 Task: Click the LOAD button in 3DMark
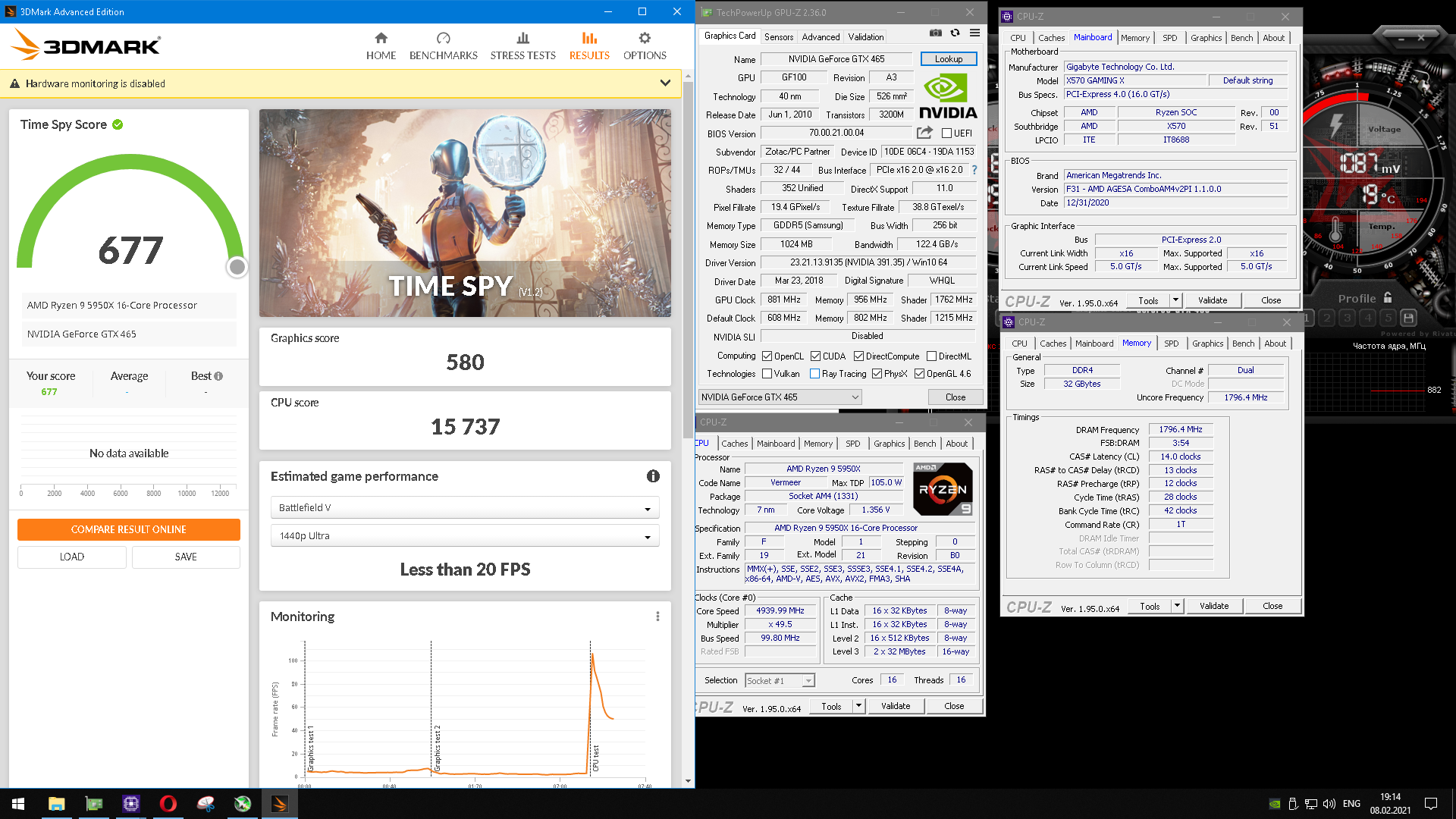pyautogui.click(x=72, y=557)
